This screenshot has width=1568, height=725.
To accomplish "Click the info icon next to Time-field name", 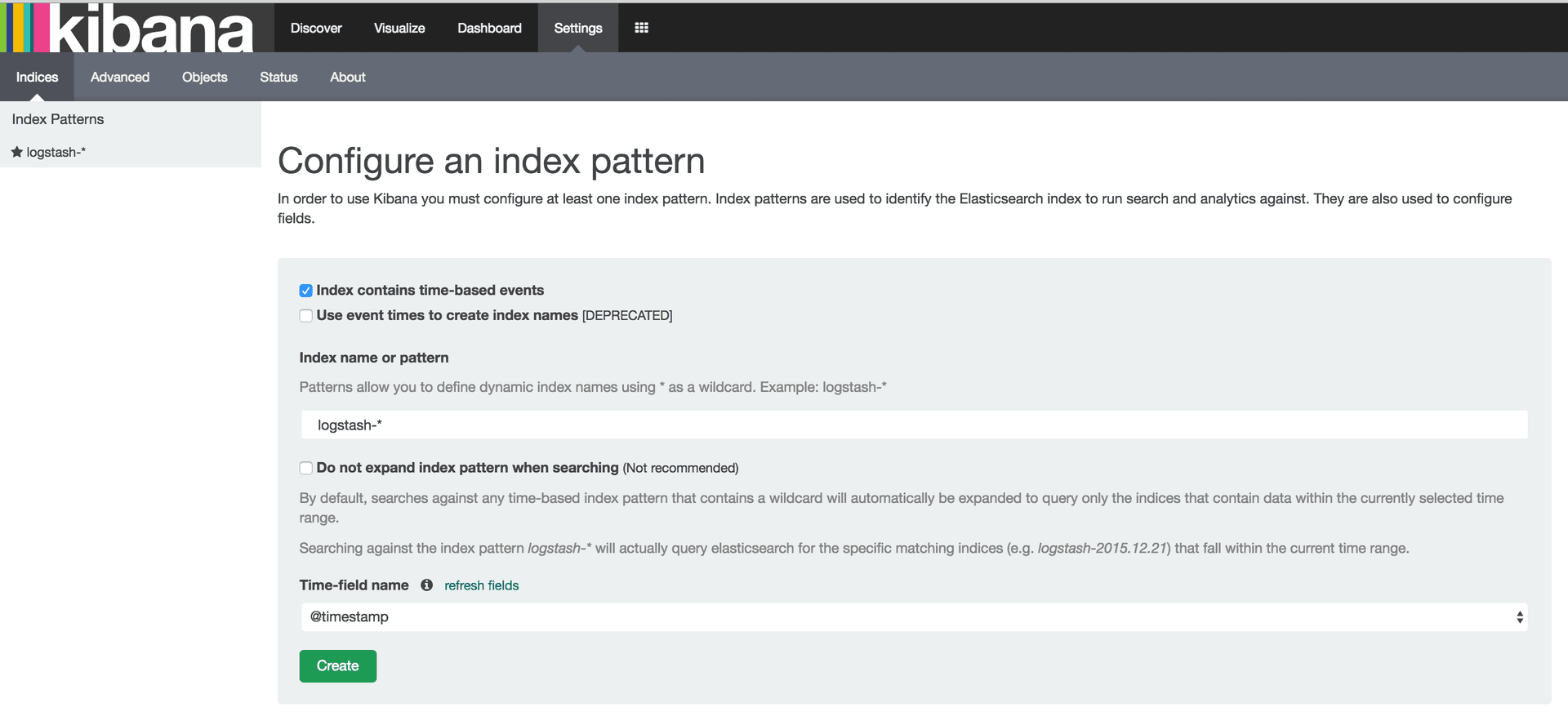I will coord(426,585).
